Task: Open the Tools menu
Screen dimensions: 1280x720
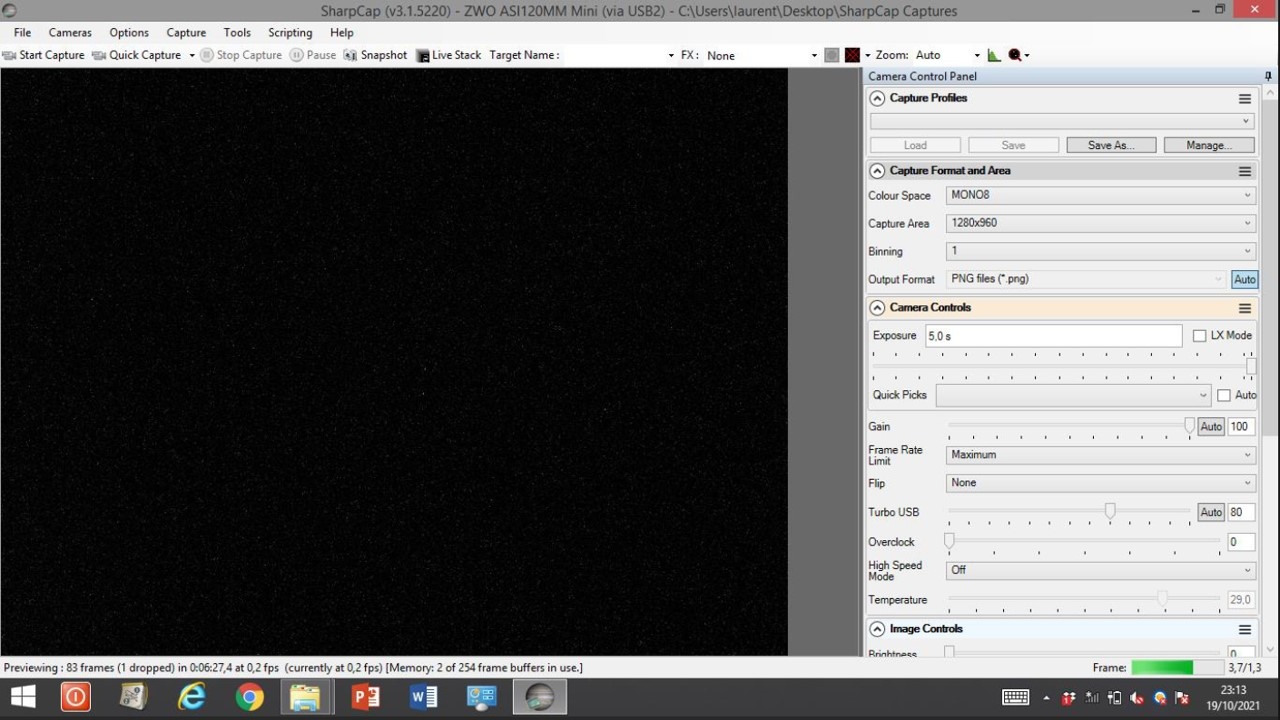Action: point(237,32)
